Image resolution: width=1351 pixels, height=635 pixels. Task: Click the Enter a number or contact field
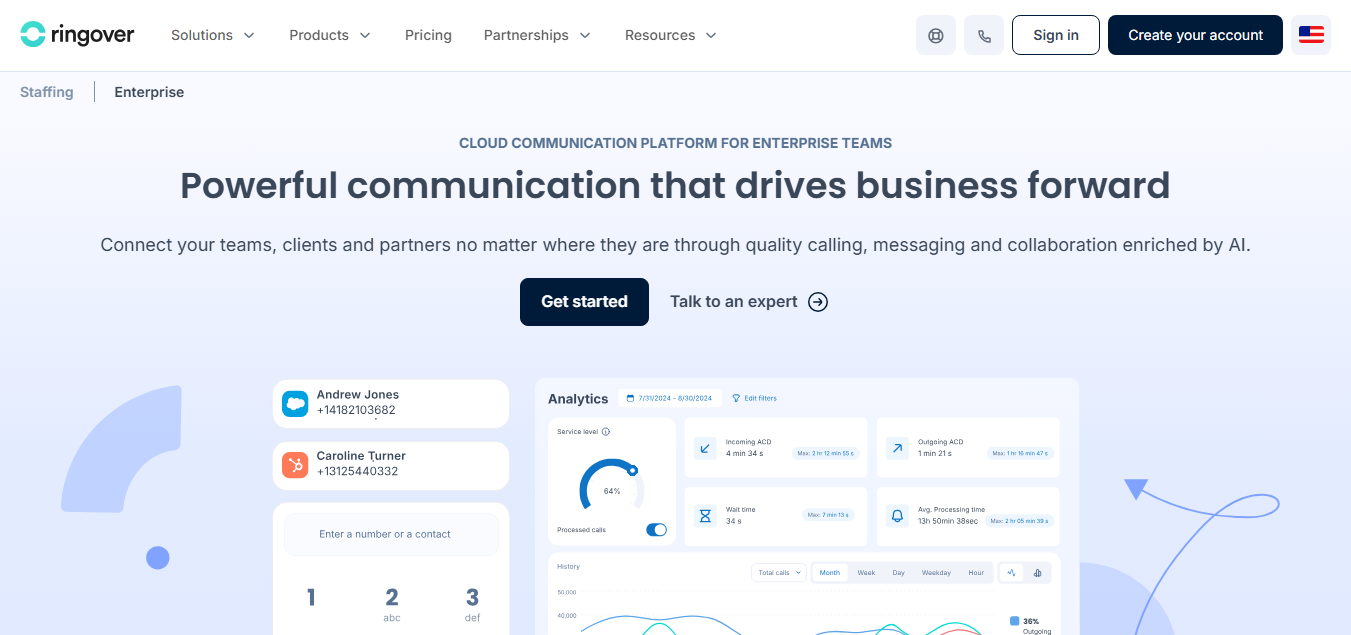coord(391,534)
